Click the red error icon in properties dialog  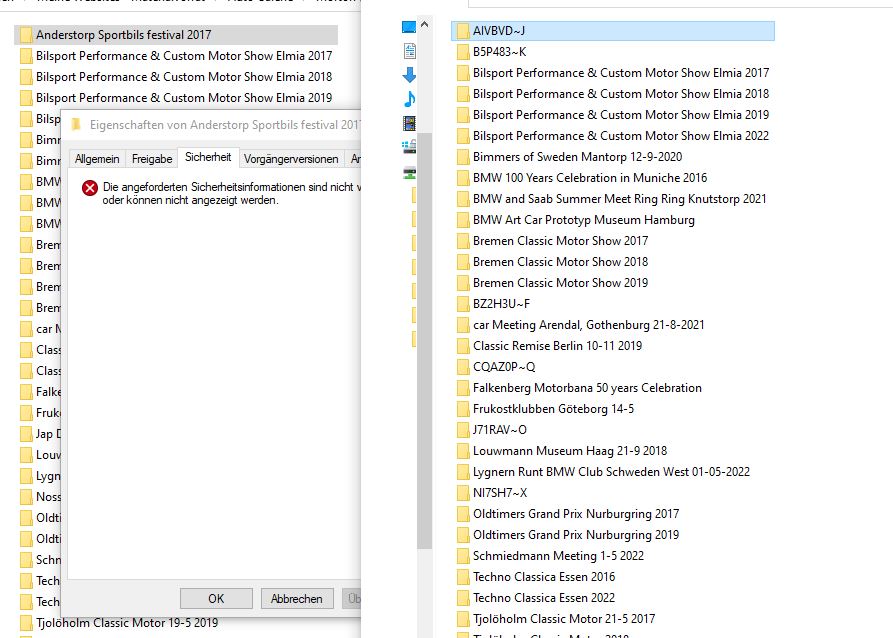tap(89, 188)
